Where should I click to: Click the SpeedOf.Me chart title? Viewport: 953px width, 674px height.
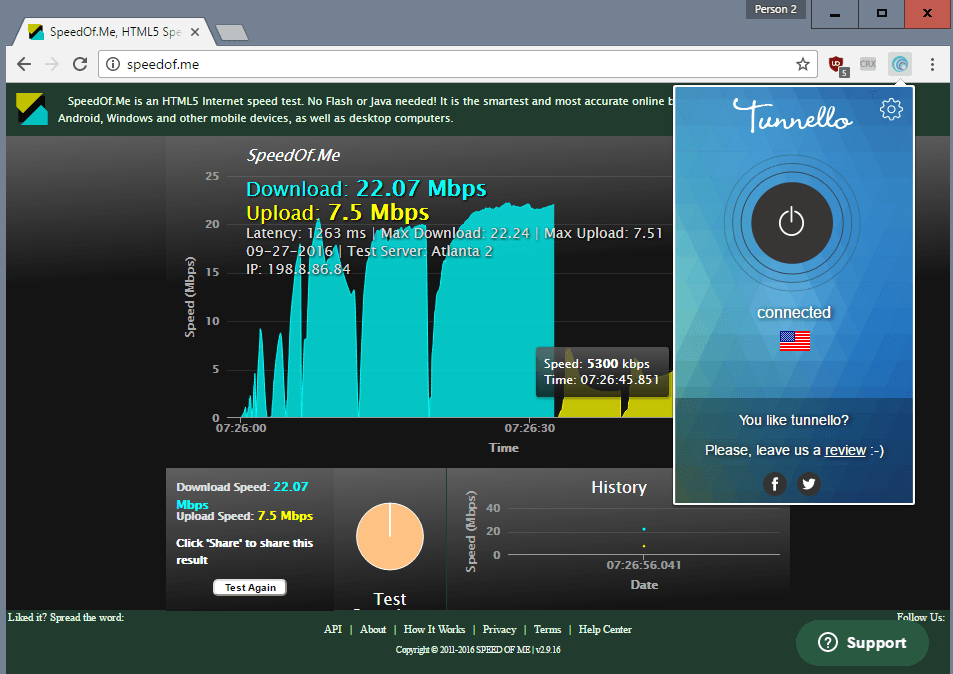click(293, 155)
